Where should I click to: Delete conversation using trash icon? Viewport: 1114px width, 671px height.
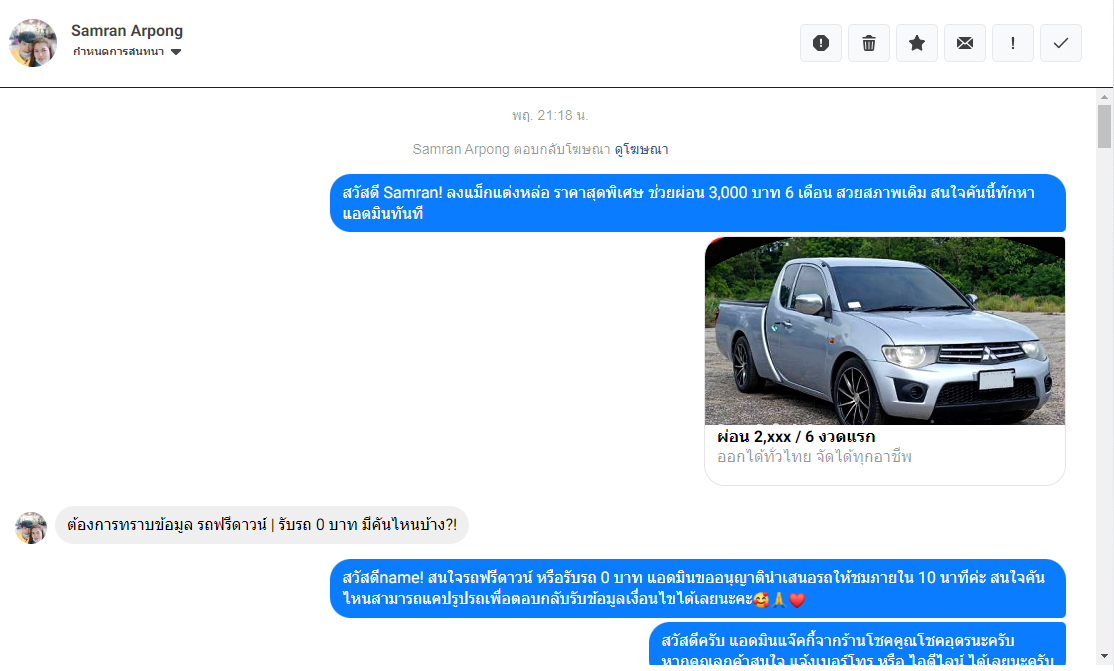[869, 43]
